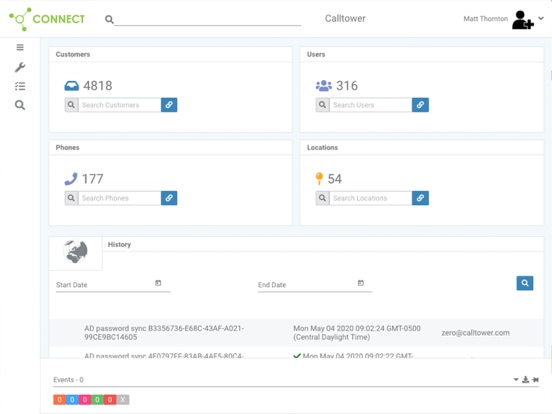The width and height of the screenshot is (552, 414).
Task: Click the link button next to Search Users
Action: point(420,105)
